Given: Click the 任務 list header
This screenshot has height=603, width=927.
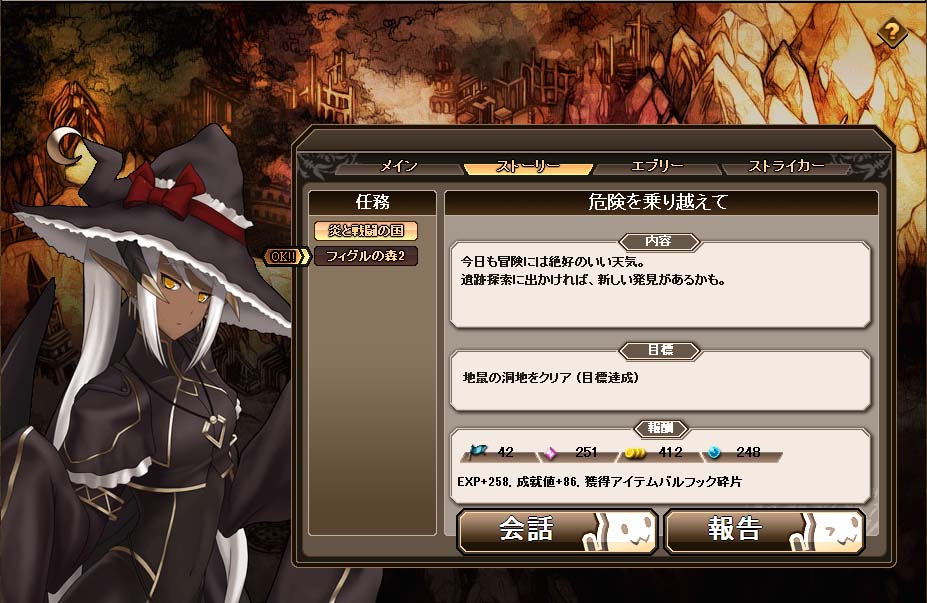Looking at the screenshot, I should coord(372,202).
